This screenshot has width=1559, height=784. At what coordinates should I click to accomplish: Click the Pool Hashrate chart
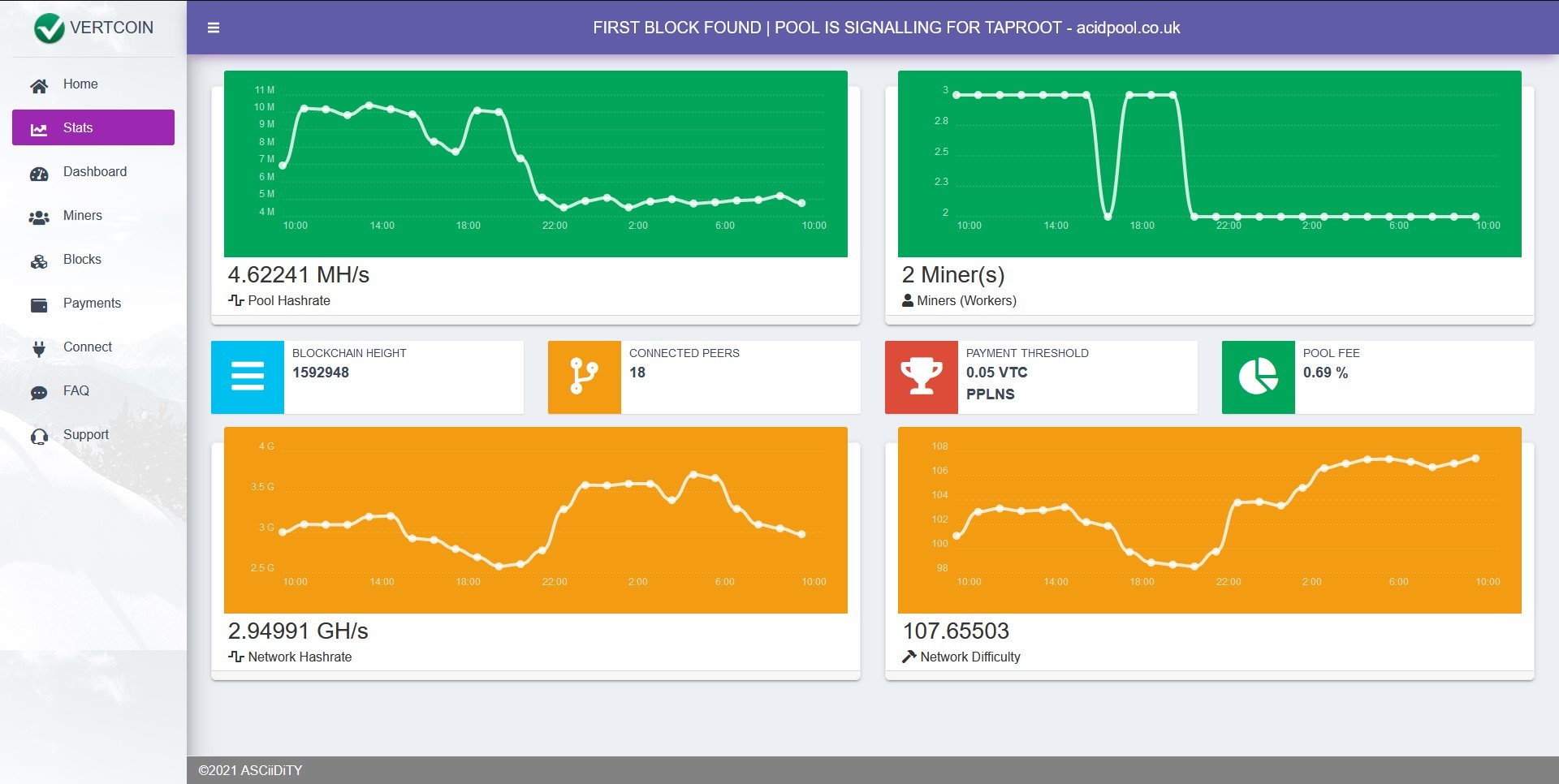[x=536, y=164]
